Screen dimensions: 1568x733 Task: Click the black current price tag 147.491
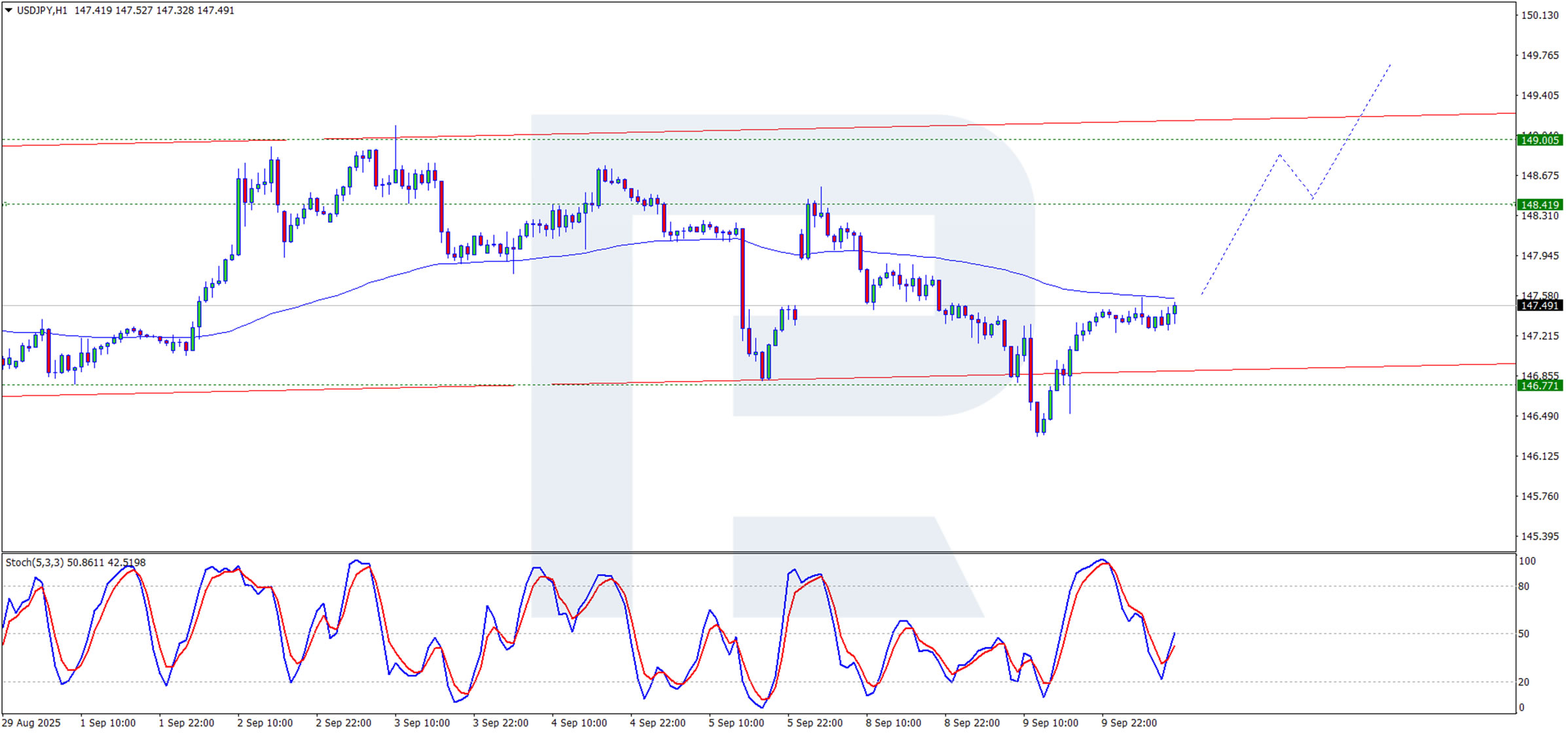pyautogui.click(x=1539, y=306)
